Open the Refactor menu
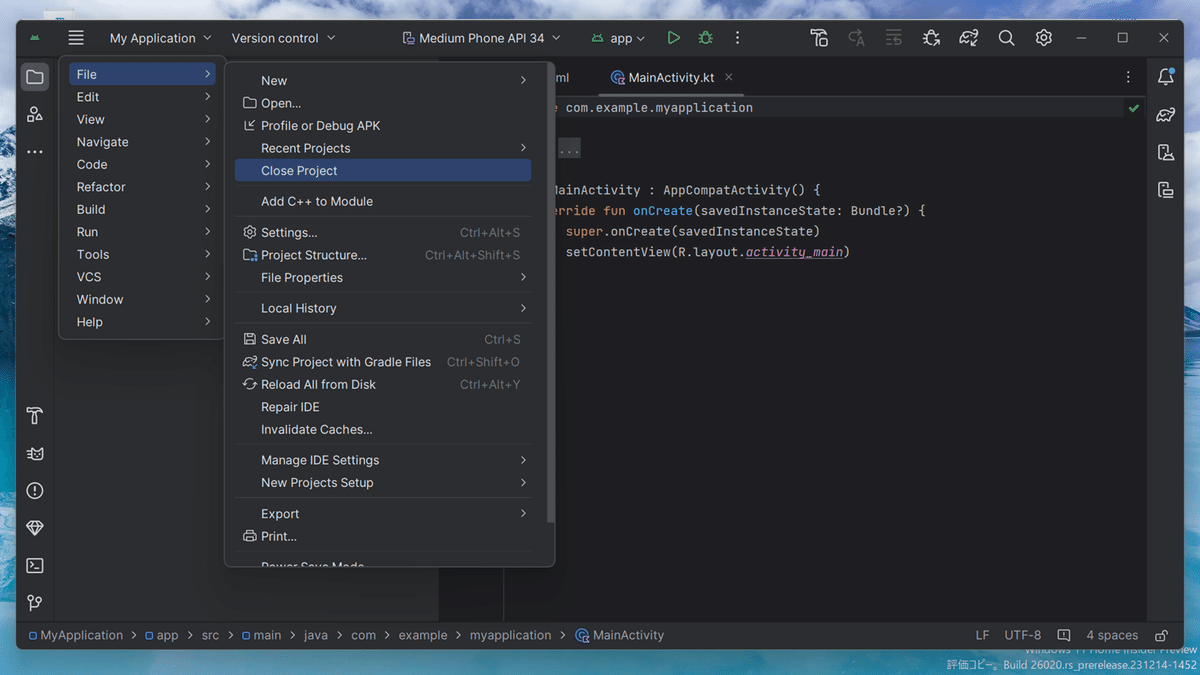Screen dimensions: 1200x675 (x=143, y=187)
